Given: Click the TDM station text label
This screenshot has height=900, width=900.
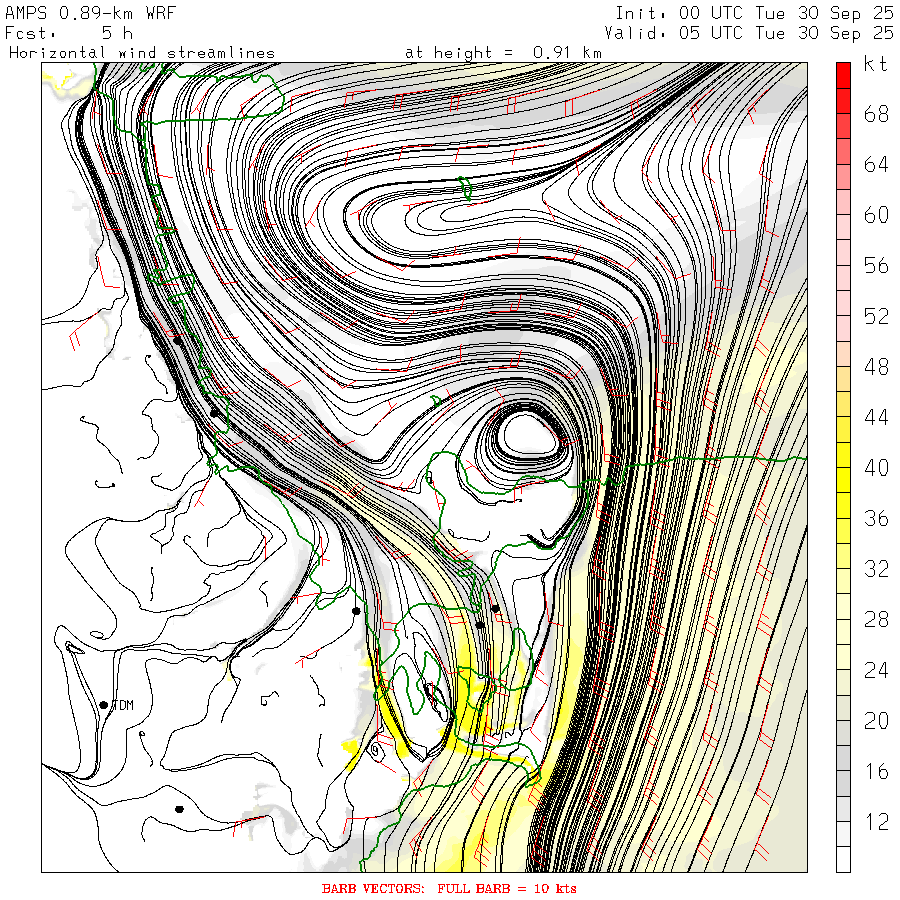Looking at the screenshot, I should pos(122,705).
